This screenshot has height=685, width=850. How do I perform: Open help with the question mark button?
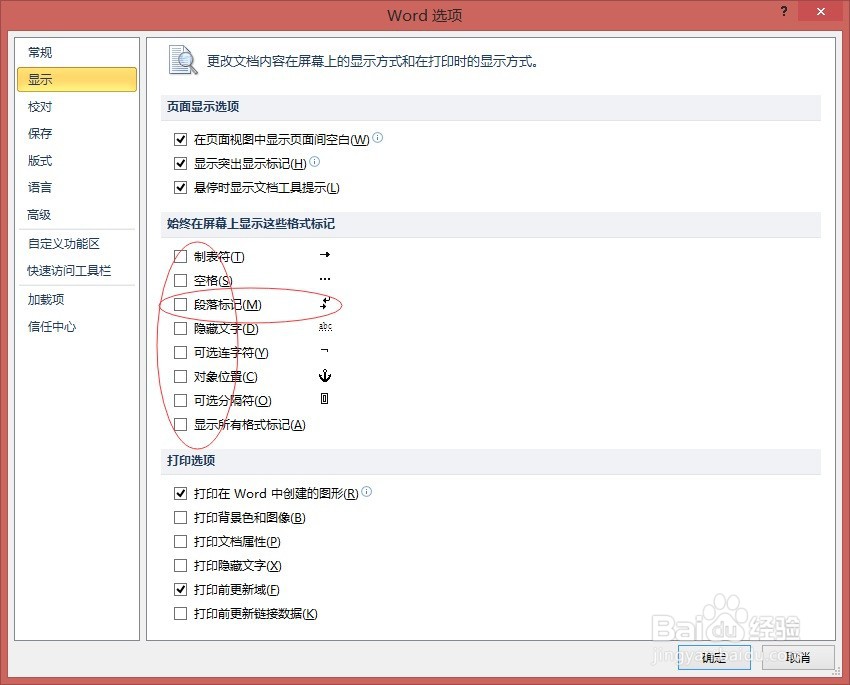coord(784,11)
